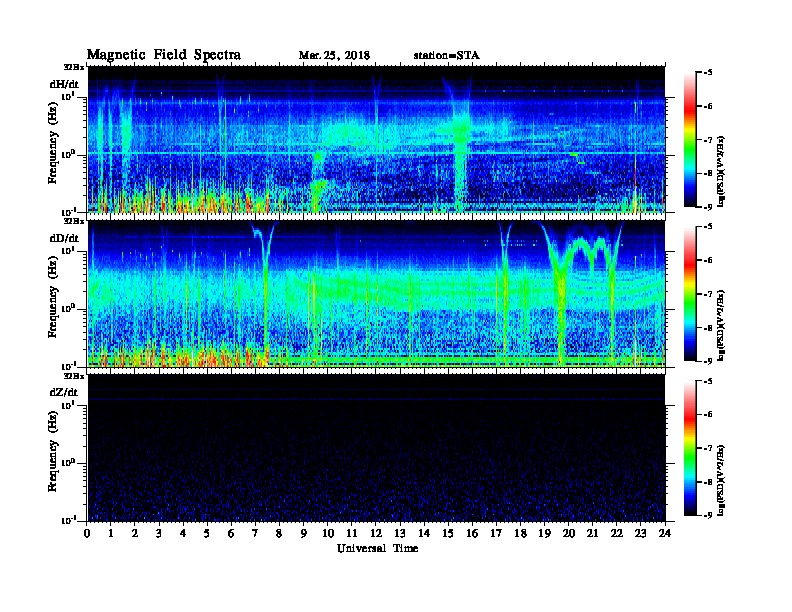Click the "Universal Time" axis label

377,548
